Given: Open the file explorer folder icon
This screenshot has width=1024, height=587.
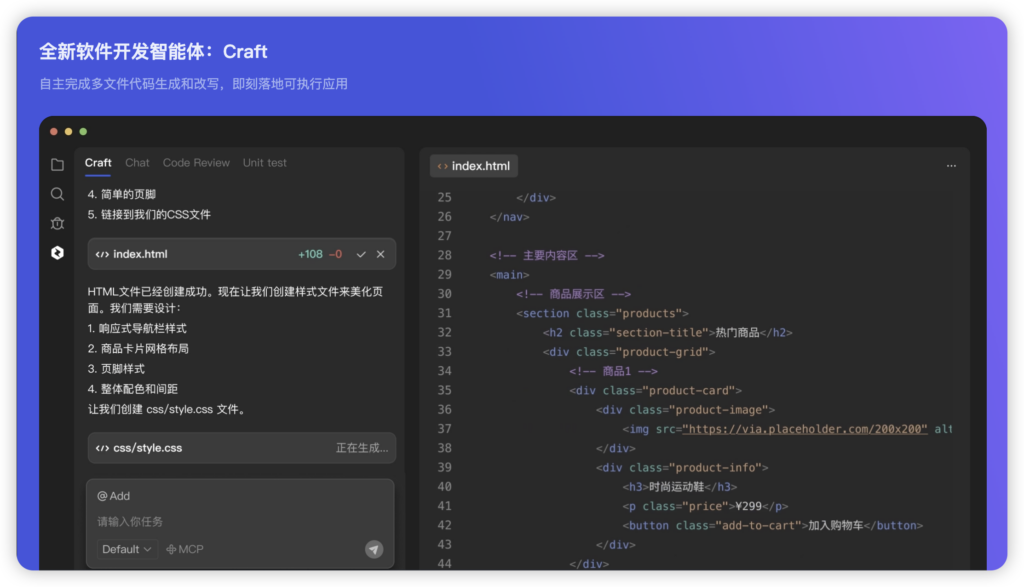Looking at the screenshot, I should point(57,165).
